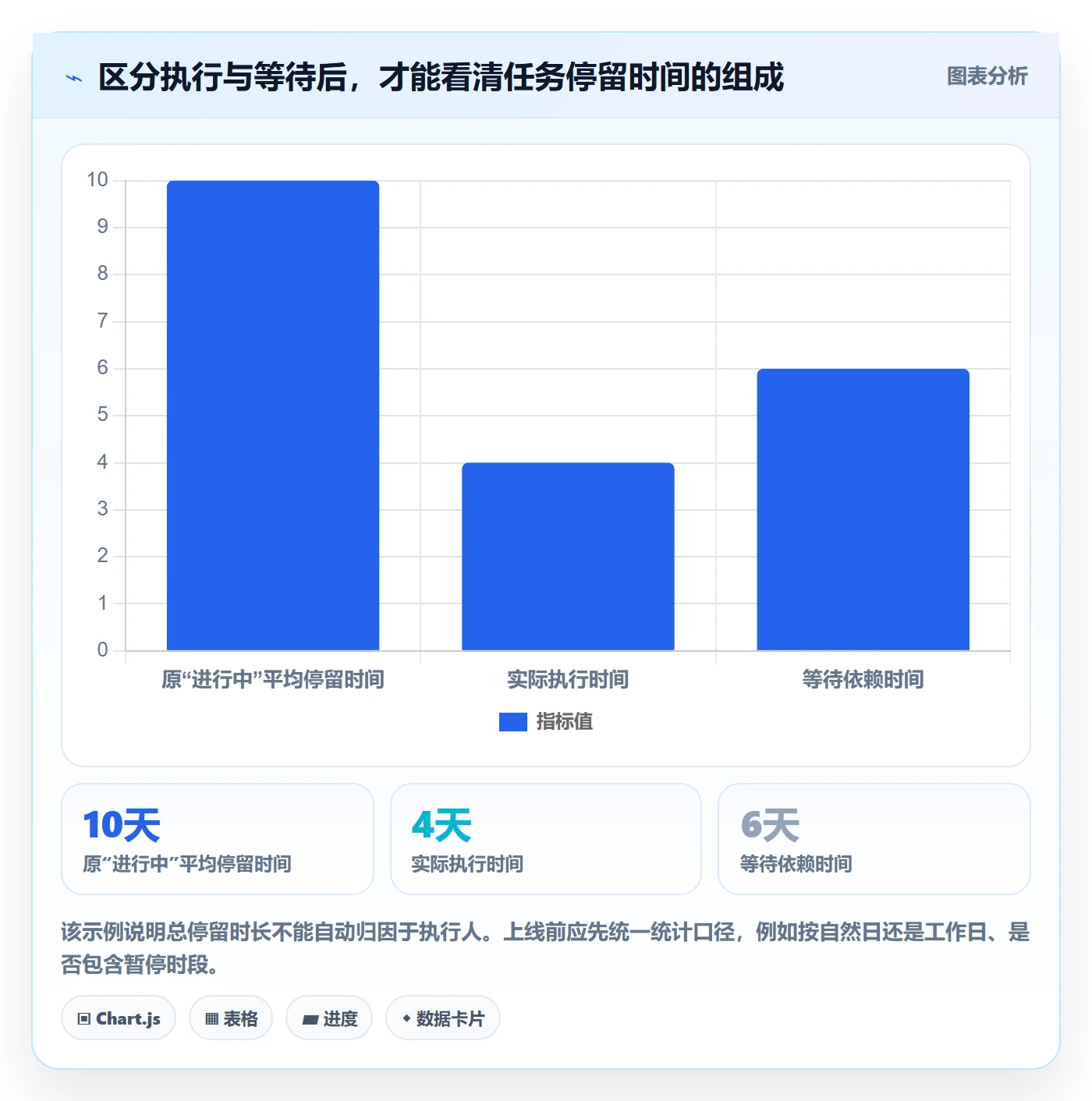Click the Chart.js tag chip
Image resolution: width=1092 pixels, height=1101 pixels.
click(119, 1018)
